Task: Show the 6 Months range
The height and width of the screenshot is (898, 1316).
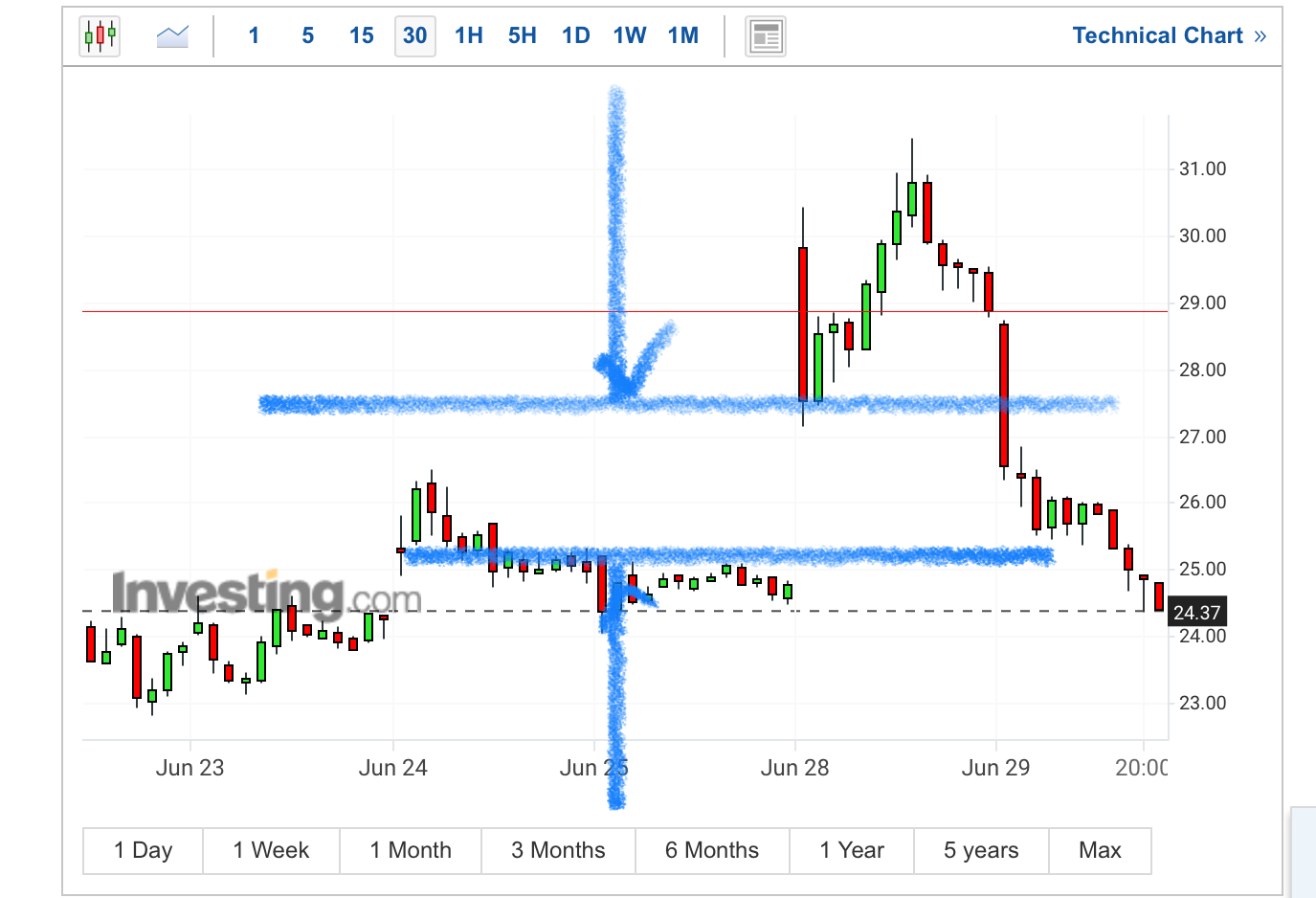Action: [712, 850]
